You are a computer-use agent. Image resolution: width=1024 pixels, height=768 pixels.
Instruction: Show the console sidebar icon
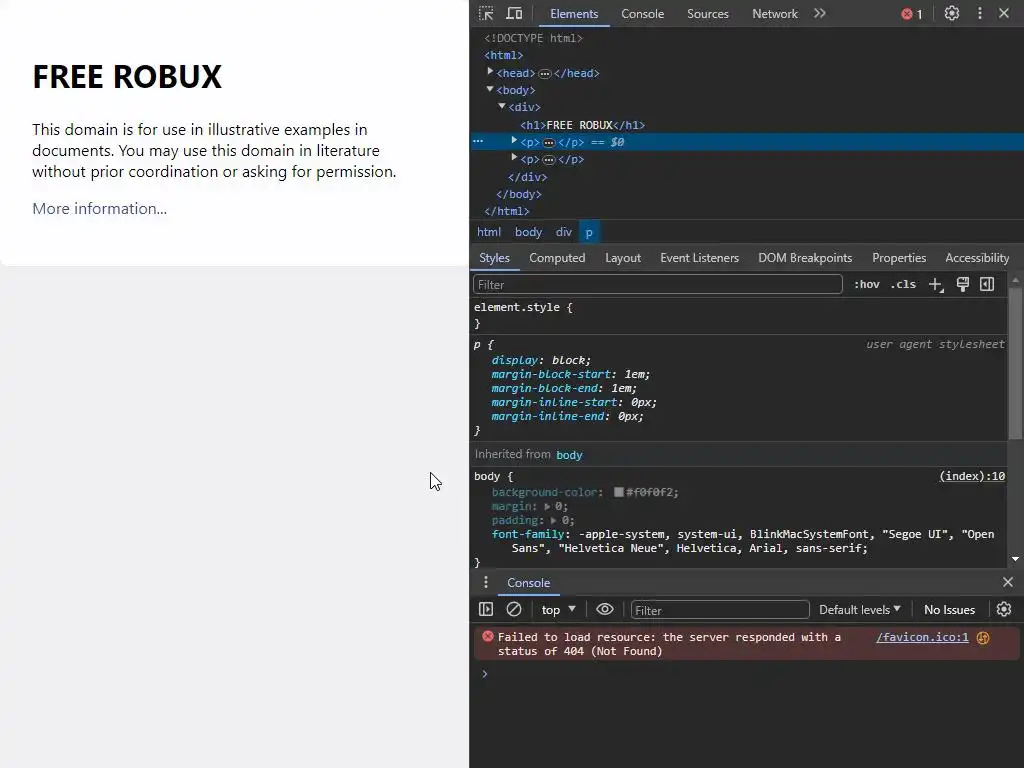pos(486,609)
